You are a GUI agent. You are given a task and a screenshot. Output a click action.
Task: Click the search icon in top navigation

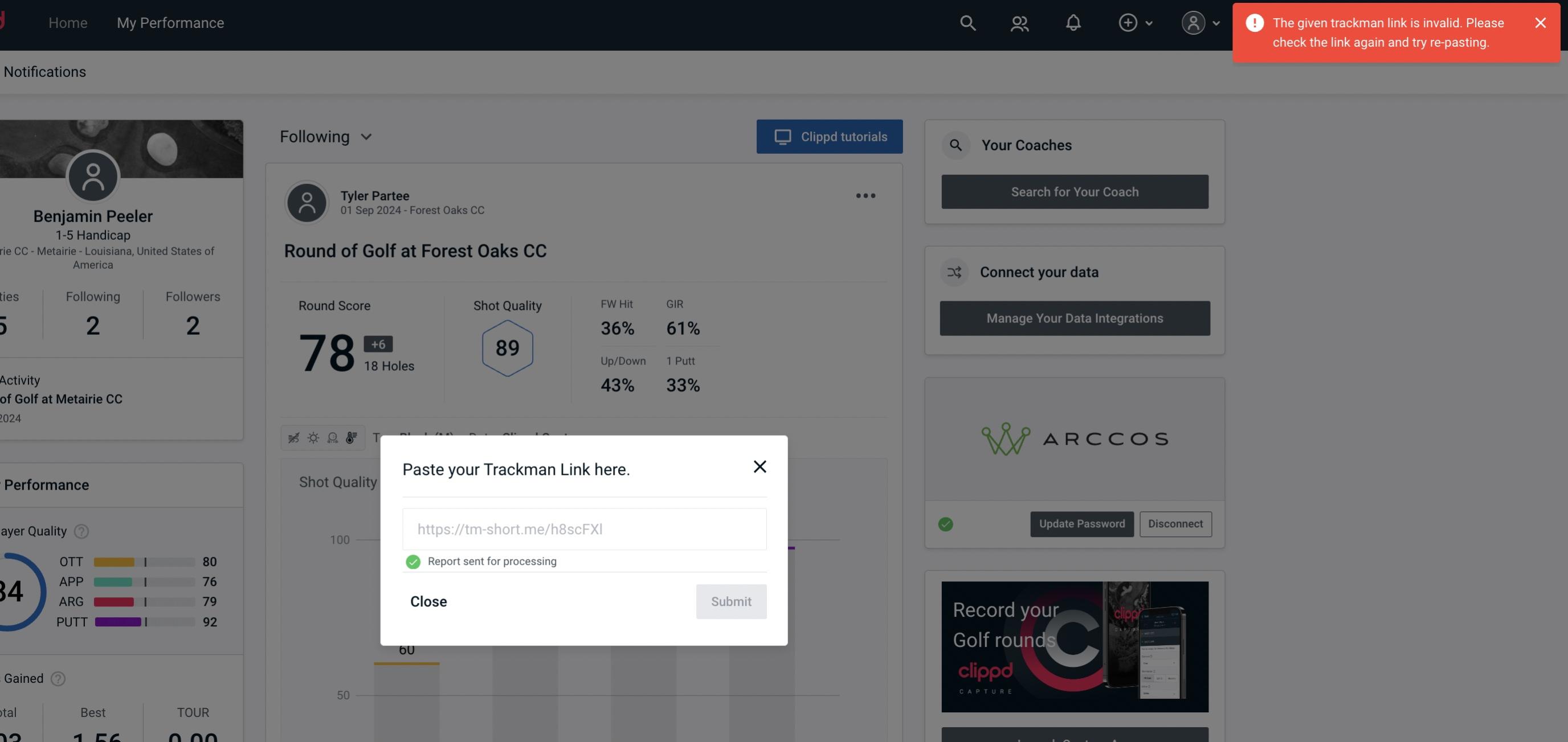click(x=967, y=22)
